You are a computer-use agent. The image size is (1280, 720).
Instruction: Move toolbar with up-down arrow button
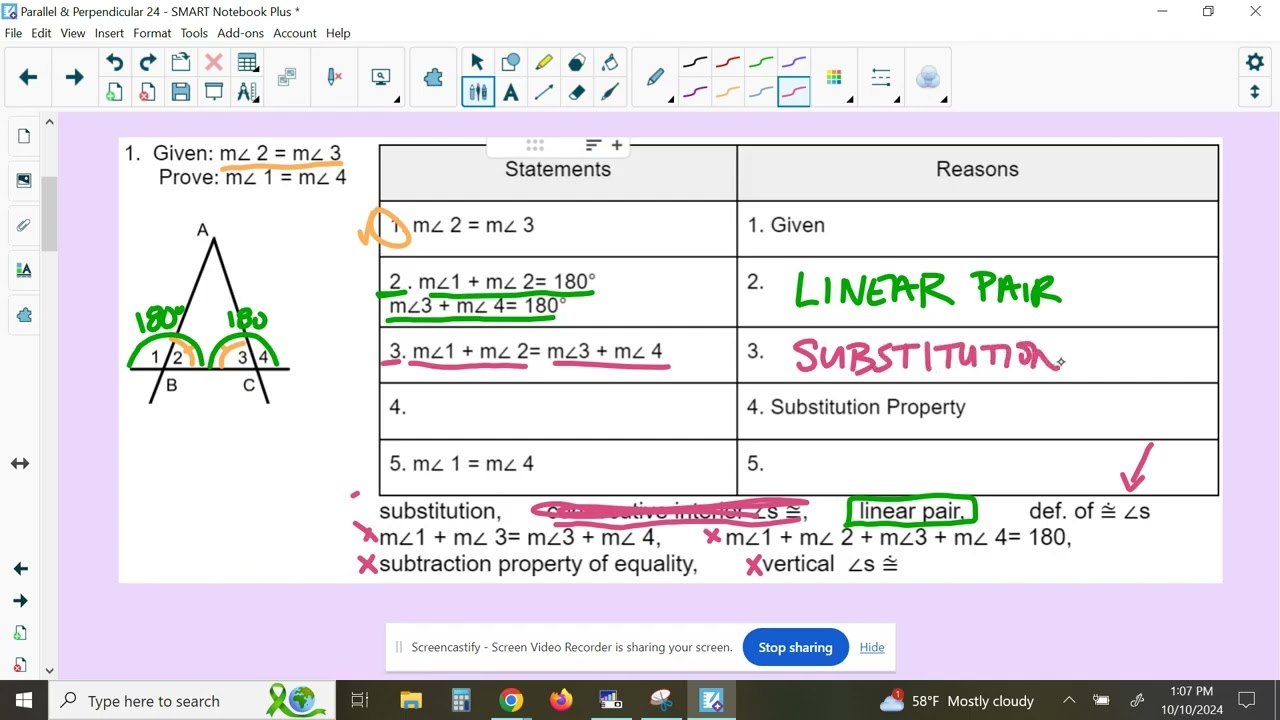(1255, 92)
